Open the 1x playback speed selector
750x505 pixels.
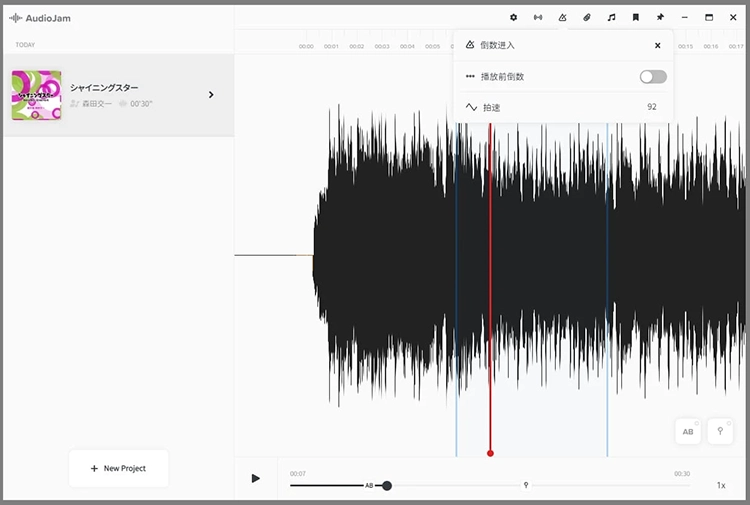pyautogui.click(x=721, y=485)
